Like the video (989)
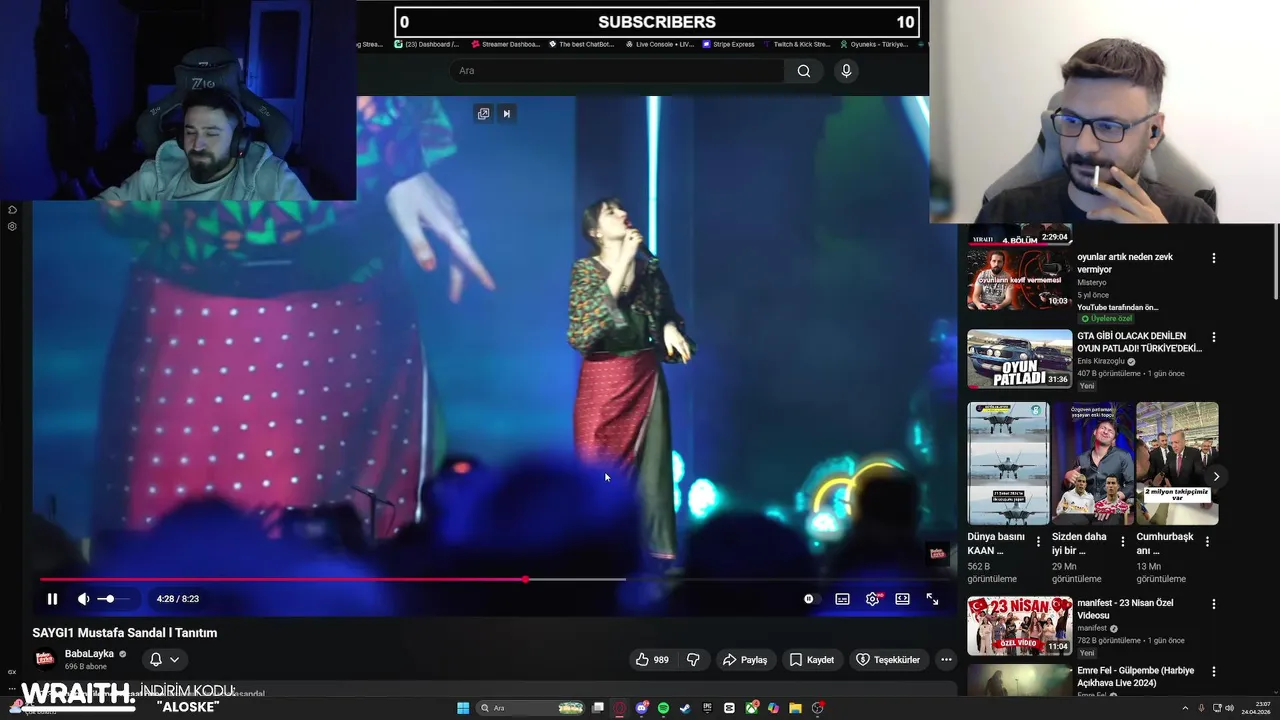1280x720 pixels. (x=651, y=660)
